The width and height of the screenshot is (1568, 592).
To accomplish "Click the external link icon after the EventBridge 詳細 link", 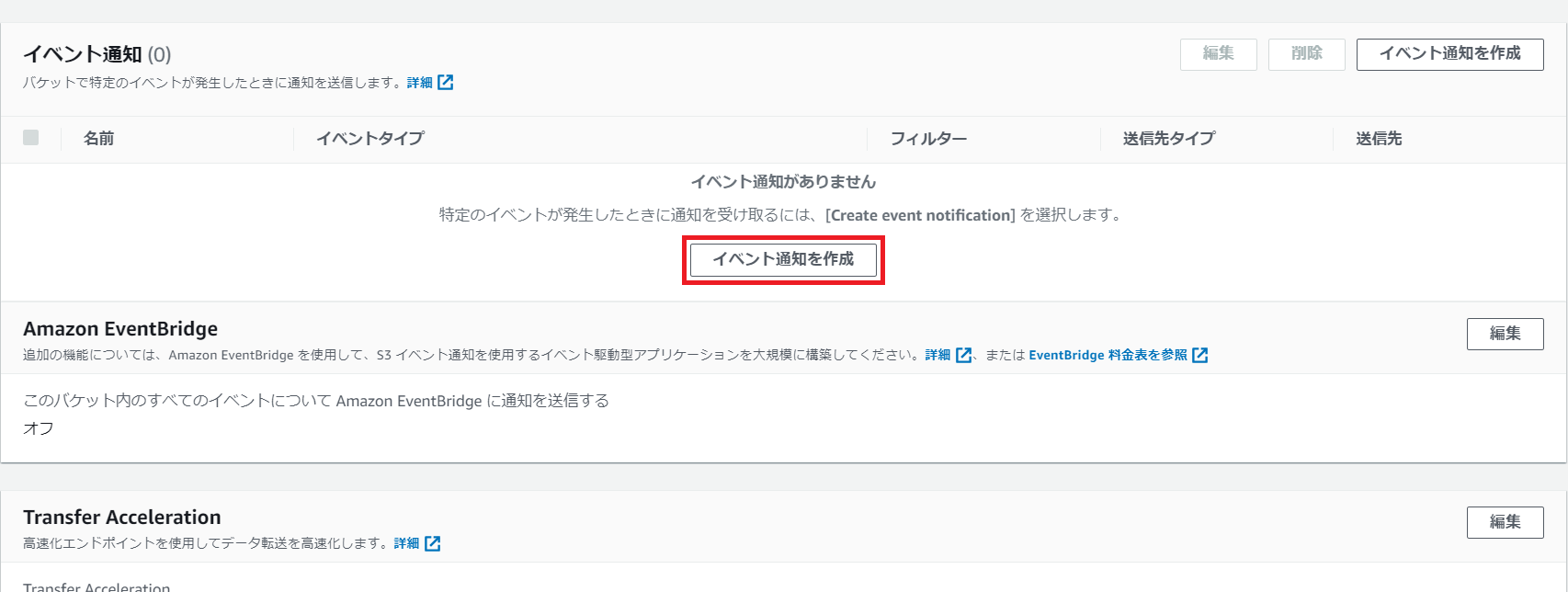I will (964, 355).
